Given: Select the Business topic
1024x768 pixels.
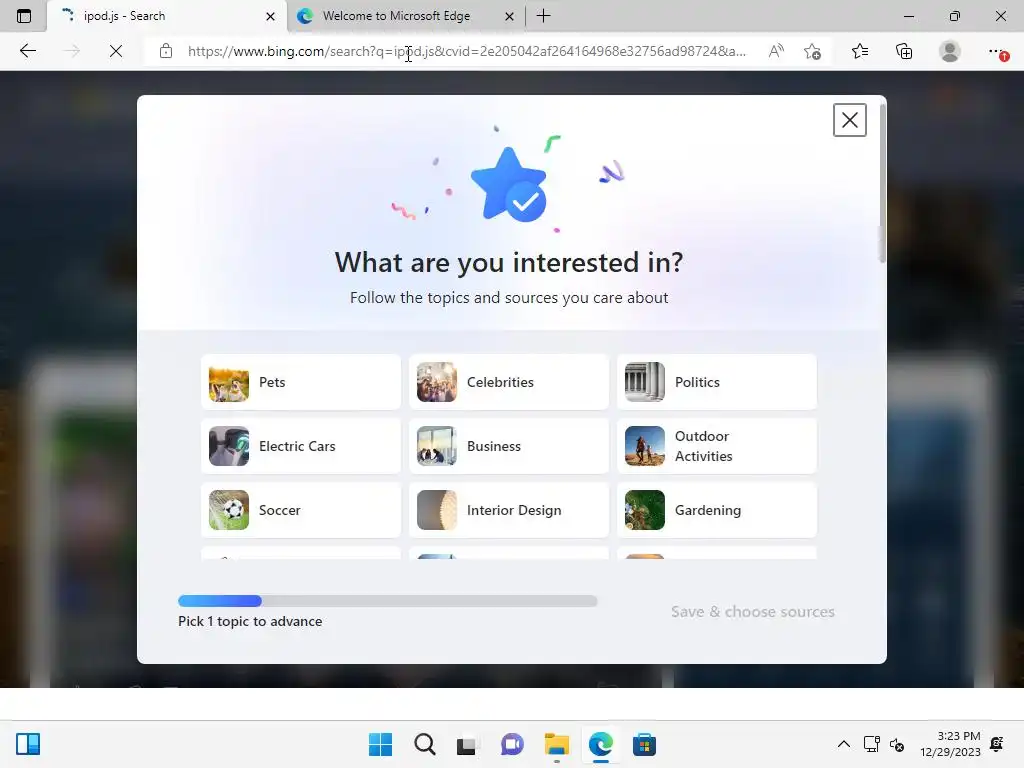Looking at the screenshot, I should pyautogui.click(x=509, y=446).
